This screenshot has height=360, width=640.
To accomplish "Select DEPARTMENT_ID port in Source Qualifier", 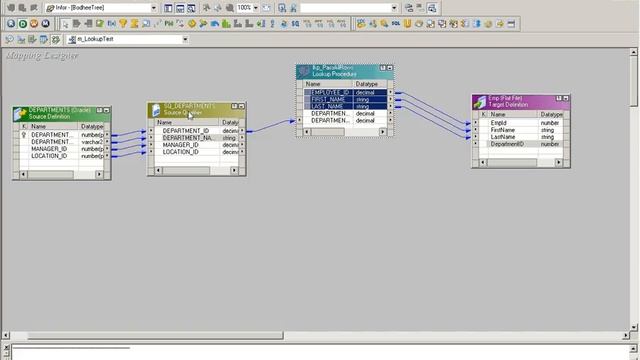I will pyautogui.click(x=186, y=131).
